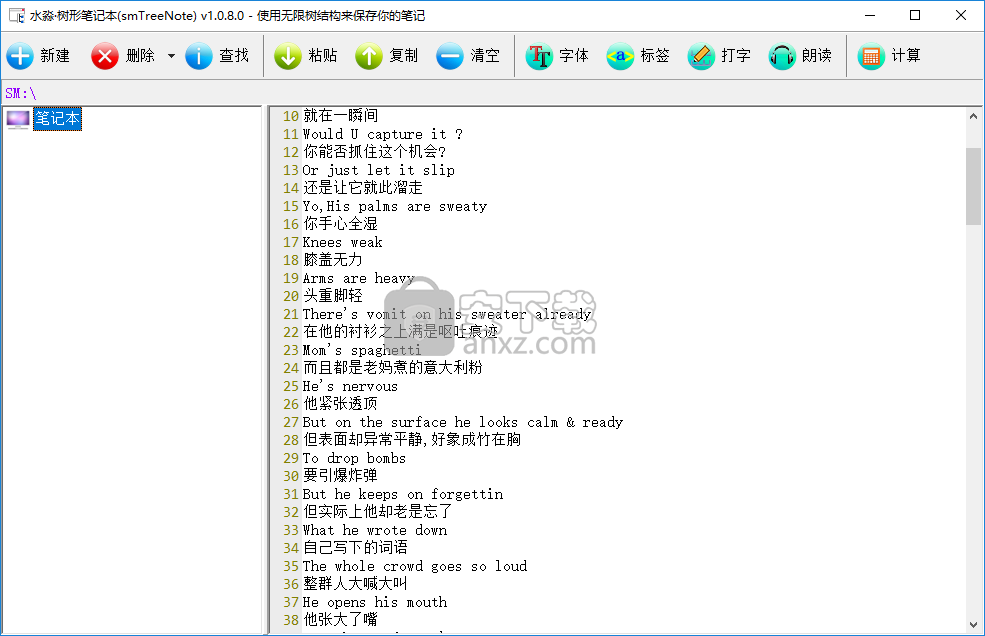985x636 pixels.
Task: Click line 'He opens his mouth'
Action: (x=375, y=602)
